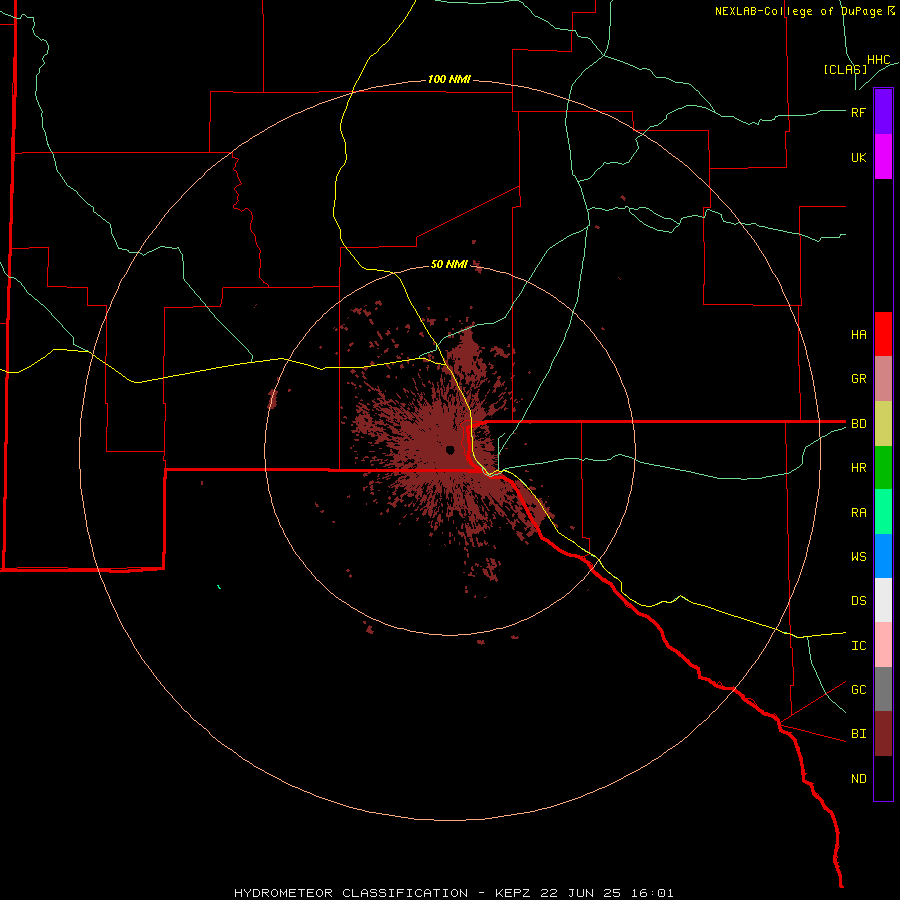Click the BI legend label

[858, 734]
